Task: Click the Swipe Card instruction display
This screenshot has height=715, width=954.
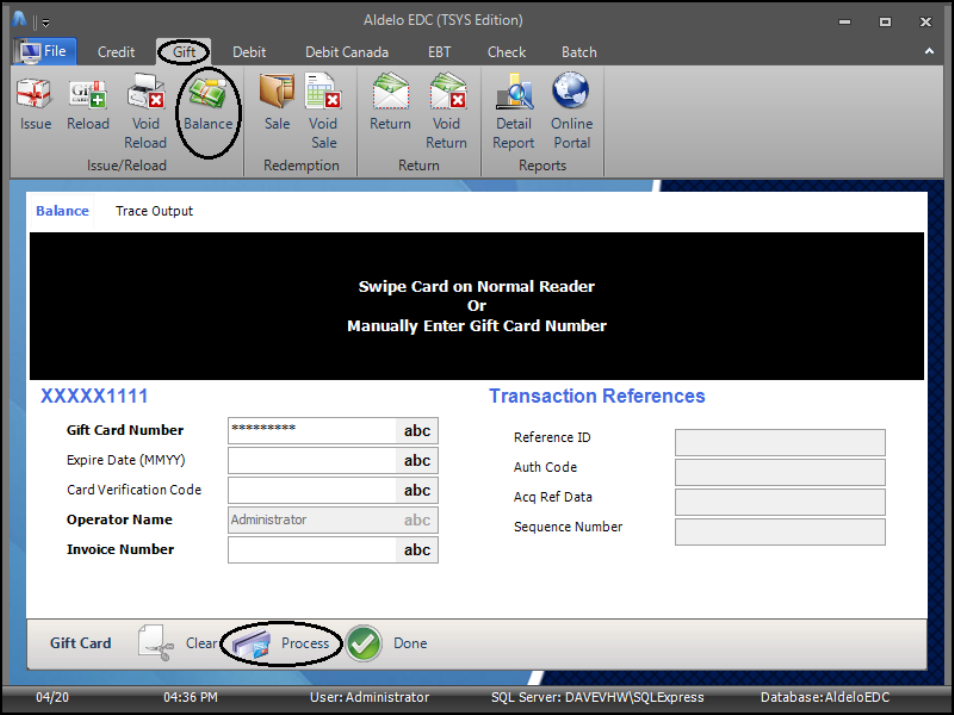Action: 476,306
